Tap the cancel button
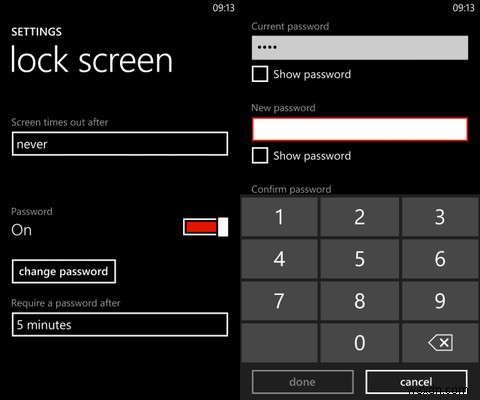 coord(417,382)
